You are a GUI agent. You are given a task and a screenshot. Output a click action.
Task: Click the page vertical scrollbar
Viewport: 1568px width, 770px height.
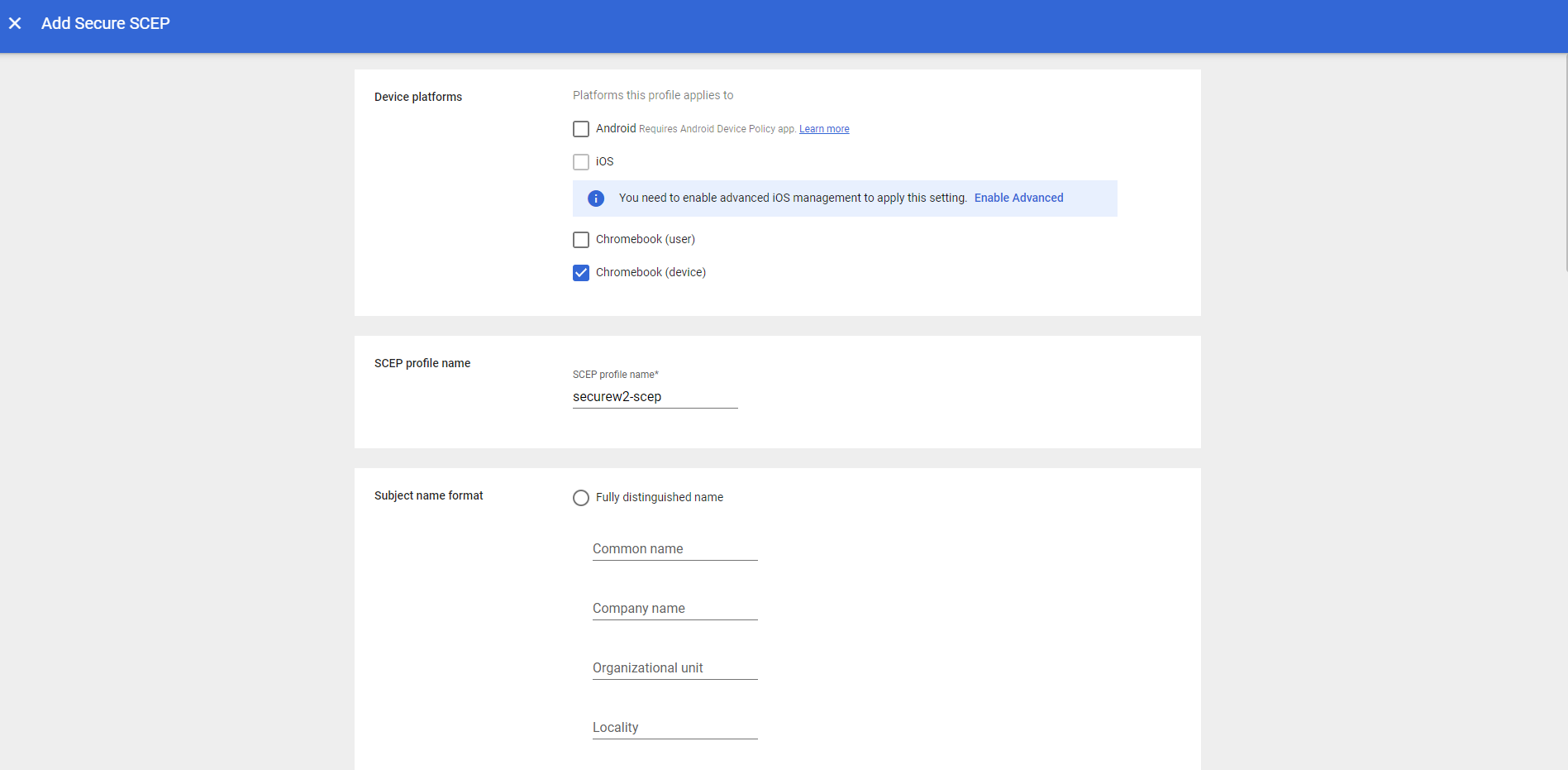1565,165
